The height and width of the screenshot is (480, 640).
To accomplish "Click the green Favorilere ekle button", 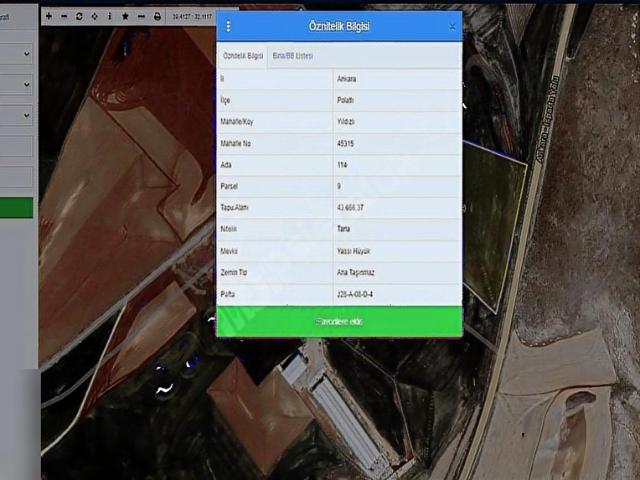I will point(339,321).
